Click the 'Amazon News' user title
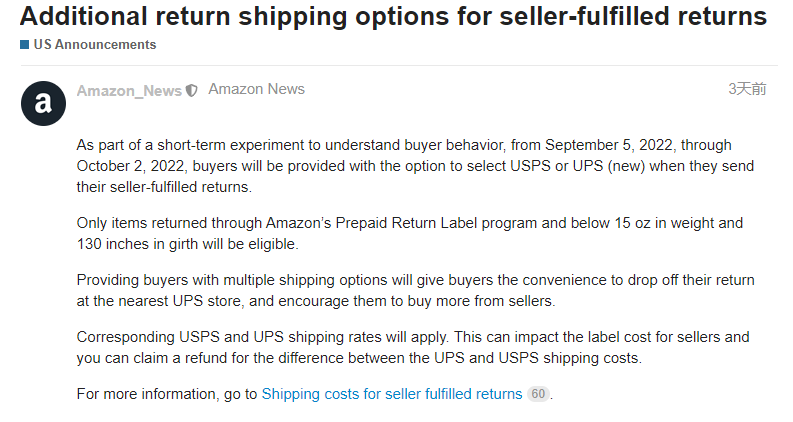793x422 pixels. click(256, 89)
